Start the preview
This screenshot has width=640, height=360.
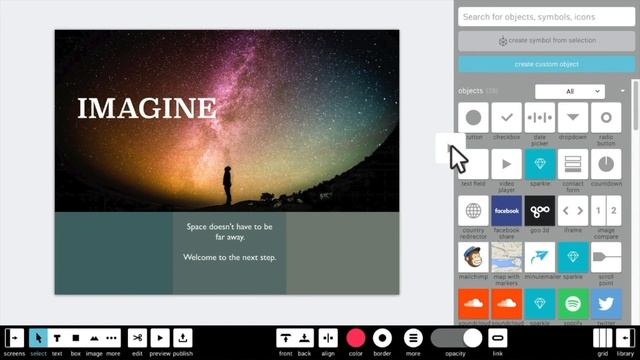coord(160,338)
